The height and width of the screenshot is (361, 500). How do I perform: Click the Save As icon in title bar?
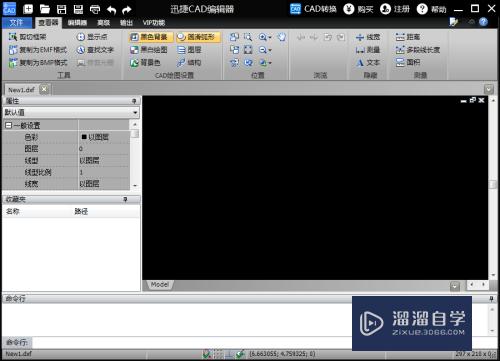(x=78, y=9)
